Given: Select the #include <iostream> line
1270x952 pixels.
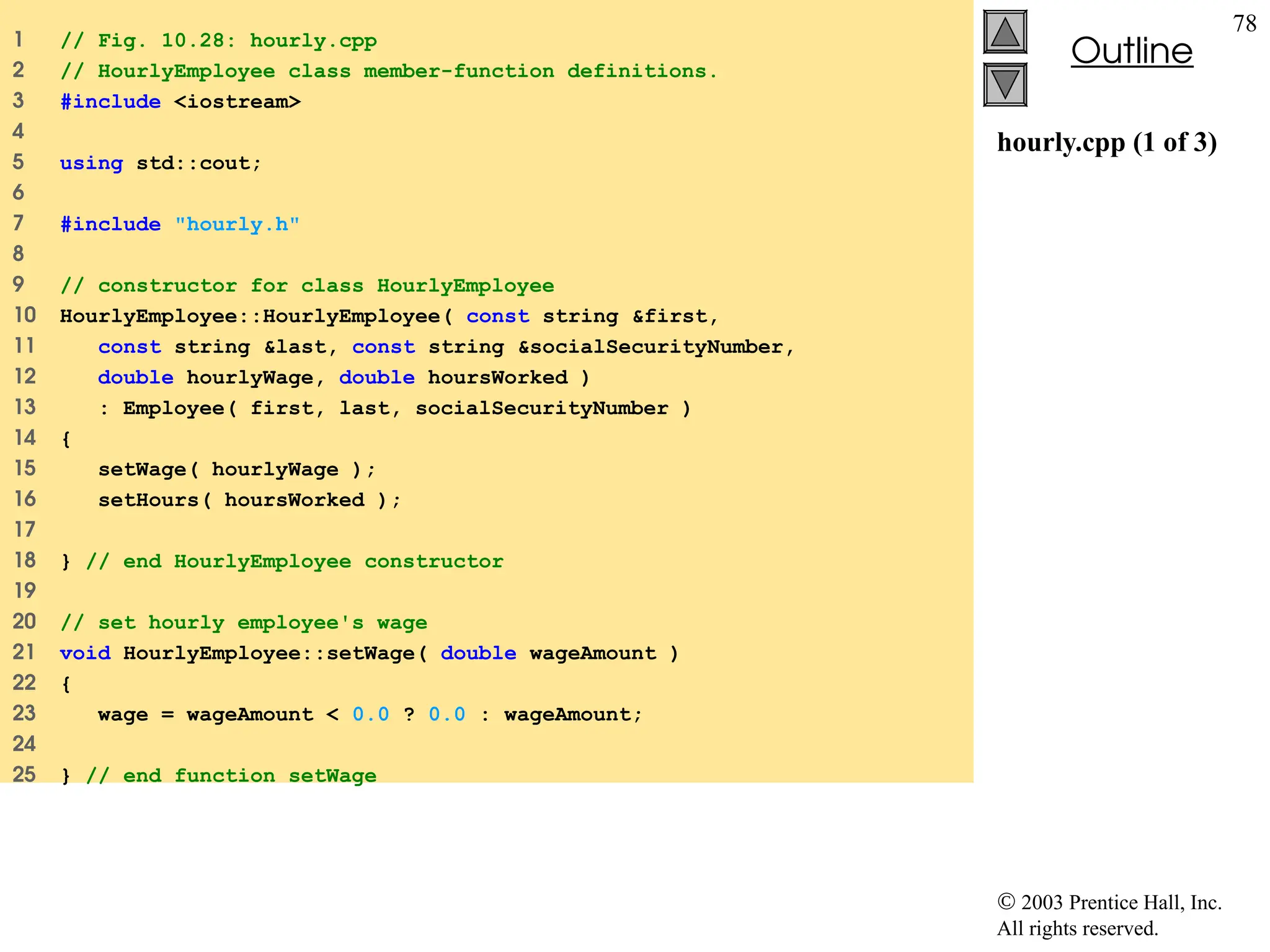Looking at the screenshot, I should click(x=180, y=102).
